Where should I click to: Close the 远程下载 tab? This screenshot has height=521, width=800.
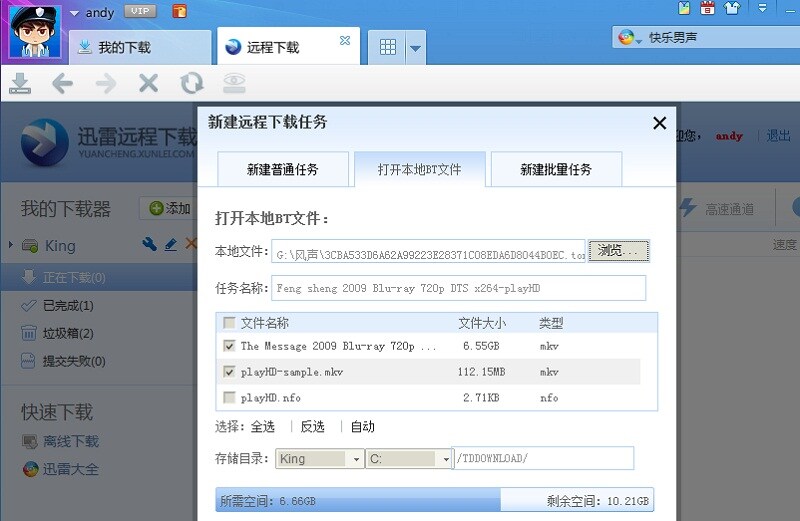pyautogui.click(x=345, y=40)
